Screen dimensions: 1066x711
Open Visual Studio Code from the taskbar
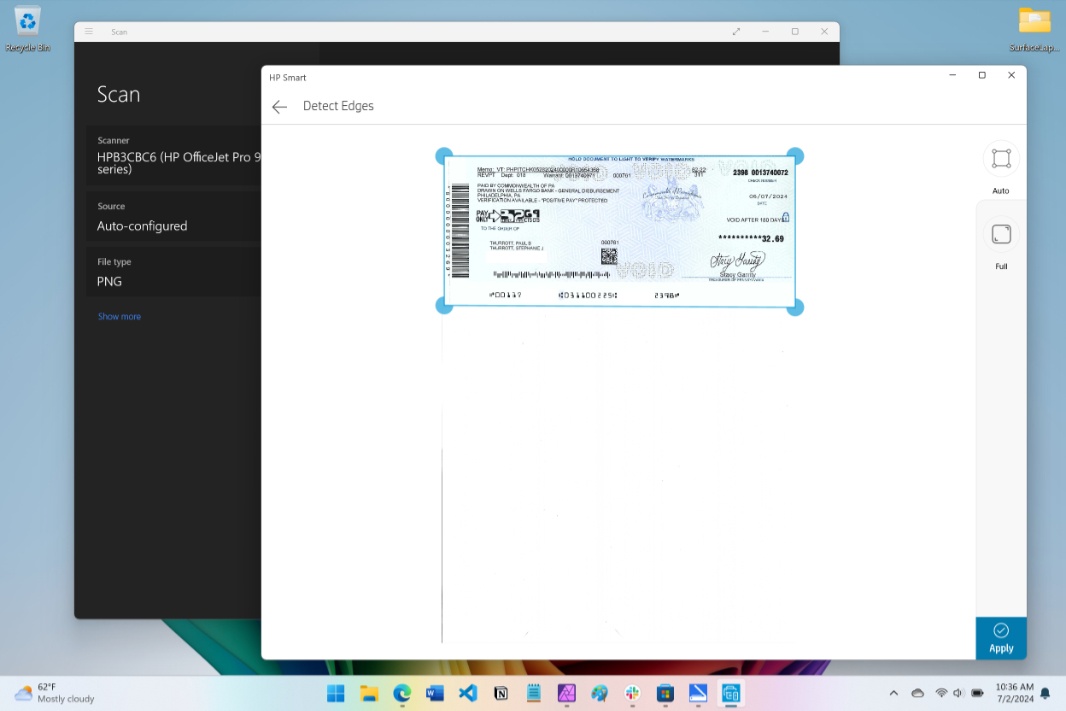tap(468, 693)
